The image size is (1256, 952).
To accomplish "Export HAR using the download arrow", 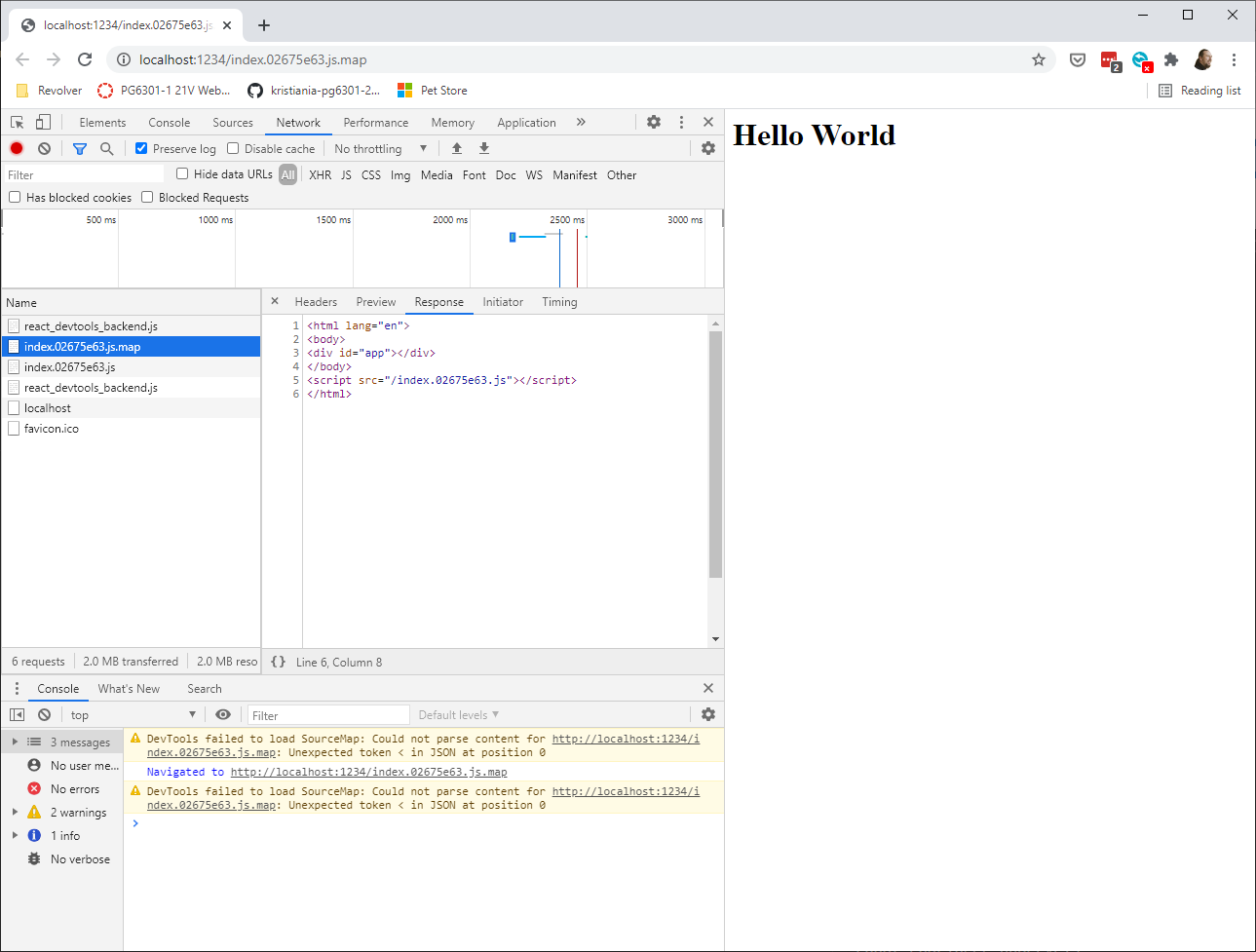I will [x=483, y=147].
